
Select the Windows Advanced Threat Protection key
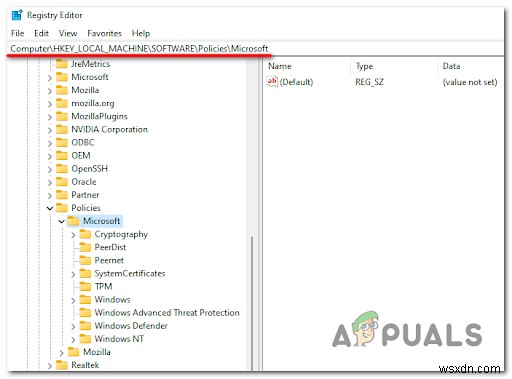167,313
